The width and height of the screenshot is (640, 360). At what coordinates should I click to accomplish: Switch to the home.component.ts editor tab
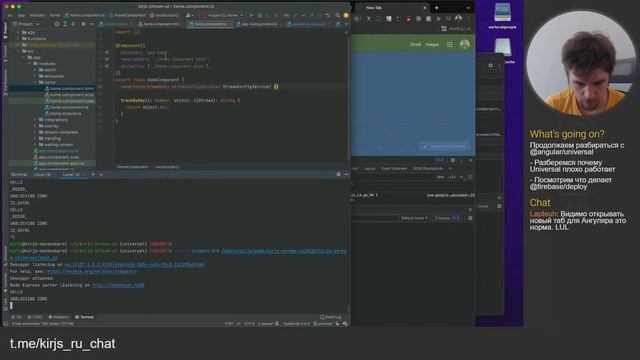click(210, 24)
